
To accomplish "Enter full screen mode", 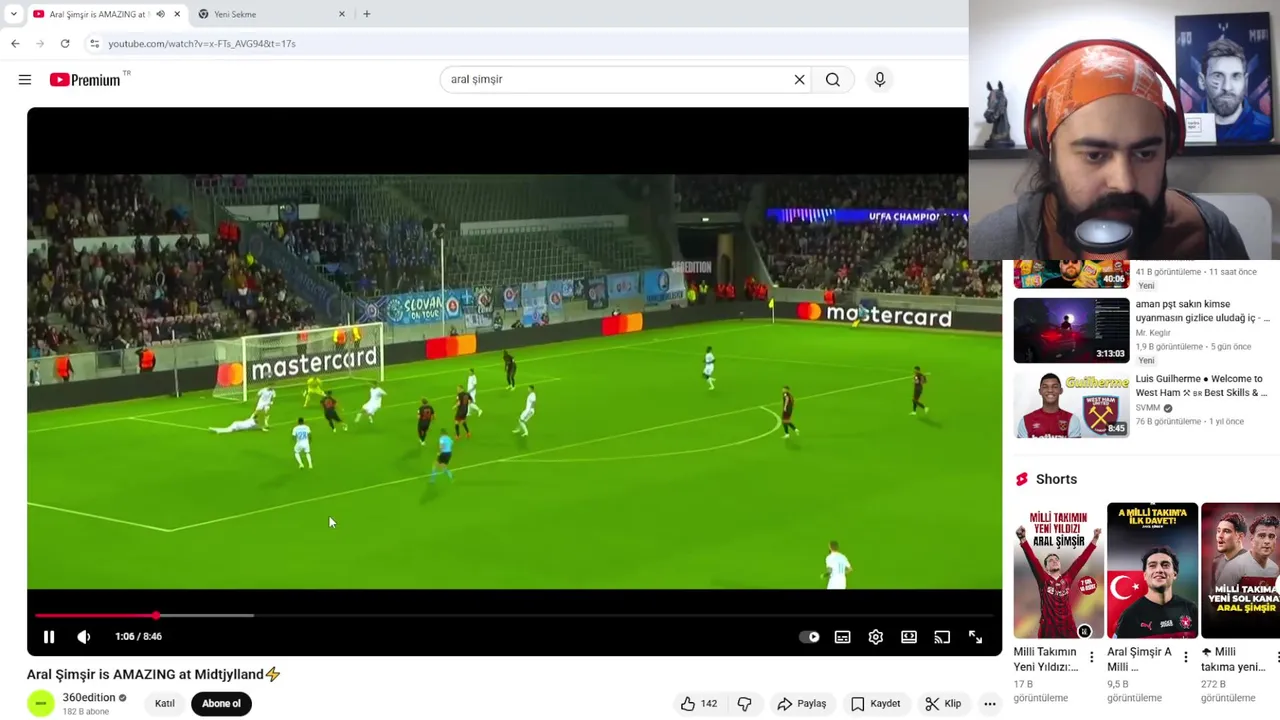I will 975,637.
